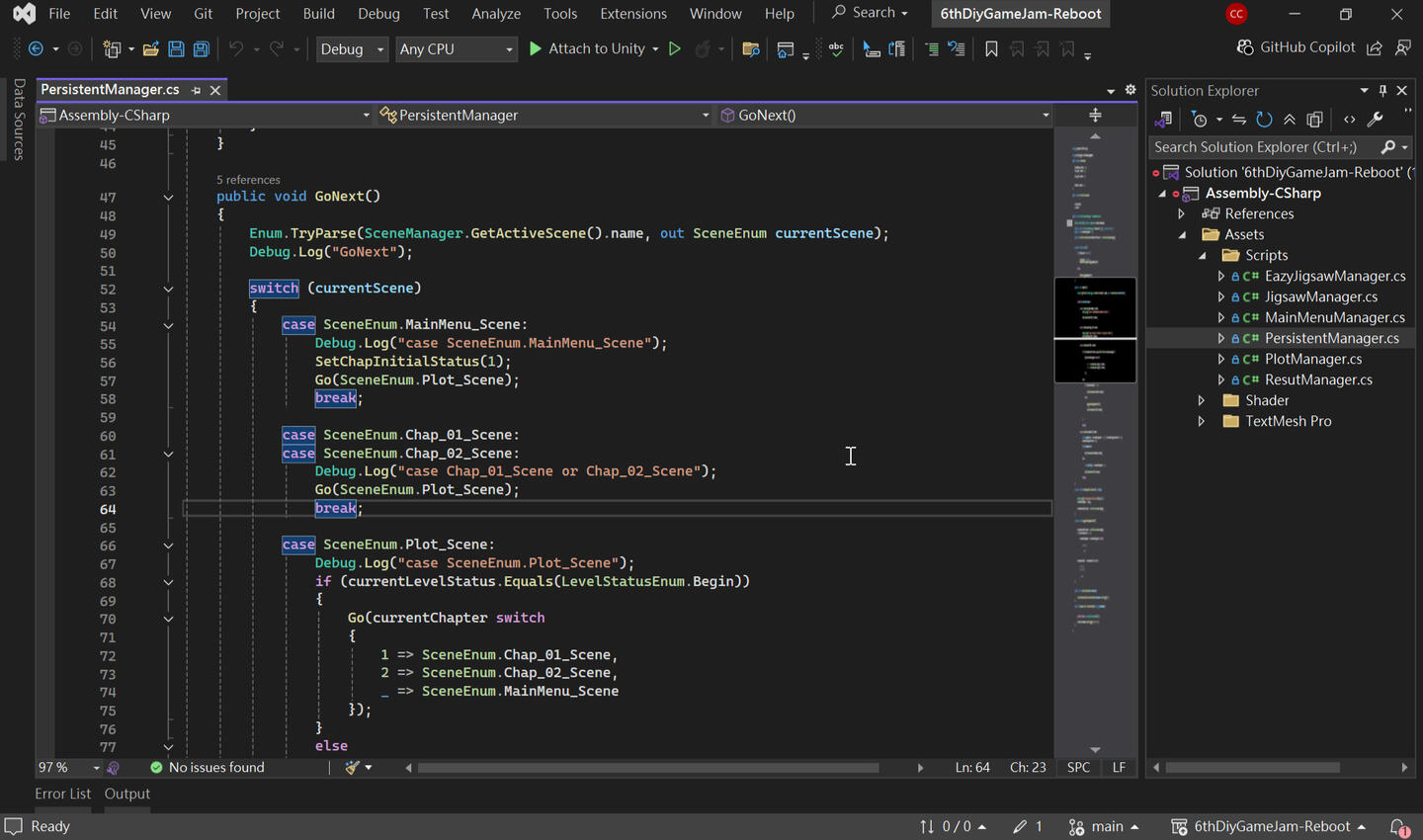1423x840 pixels.
Task: Select JigsawManager.cs in Solution Explorer
Action: click(1320, 296)
